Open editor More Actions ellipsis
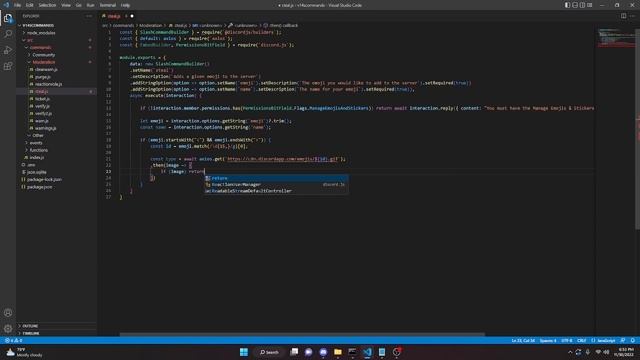 (632, 16)
